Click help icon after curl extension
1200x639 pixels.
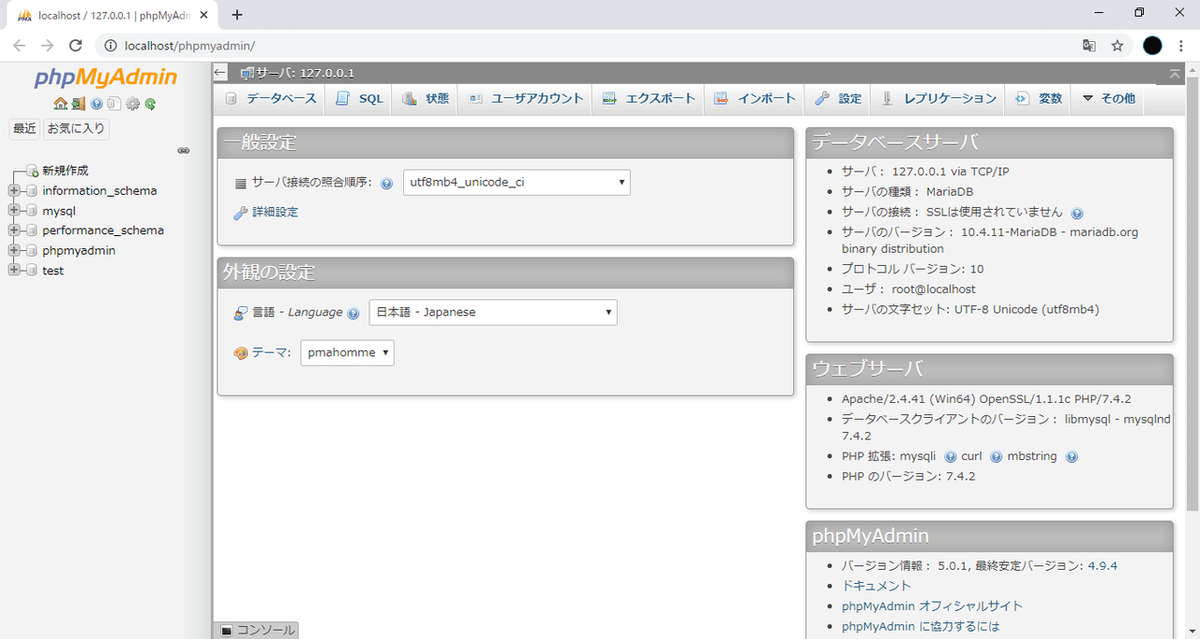(x=996, y=457)
